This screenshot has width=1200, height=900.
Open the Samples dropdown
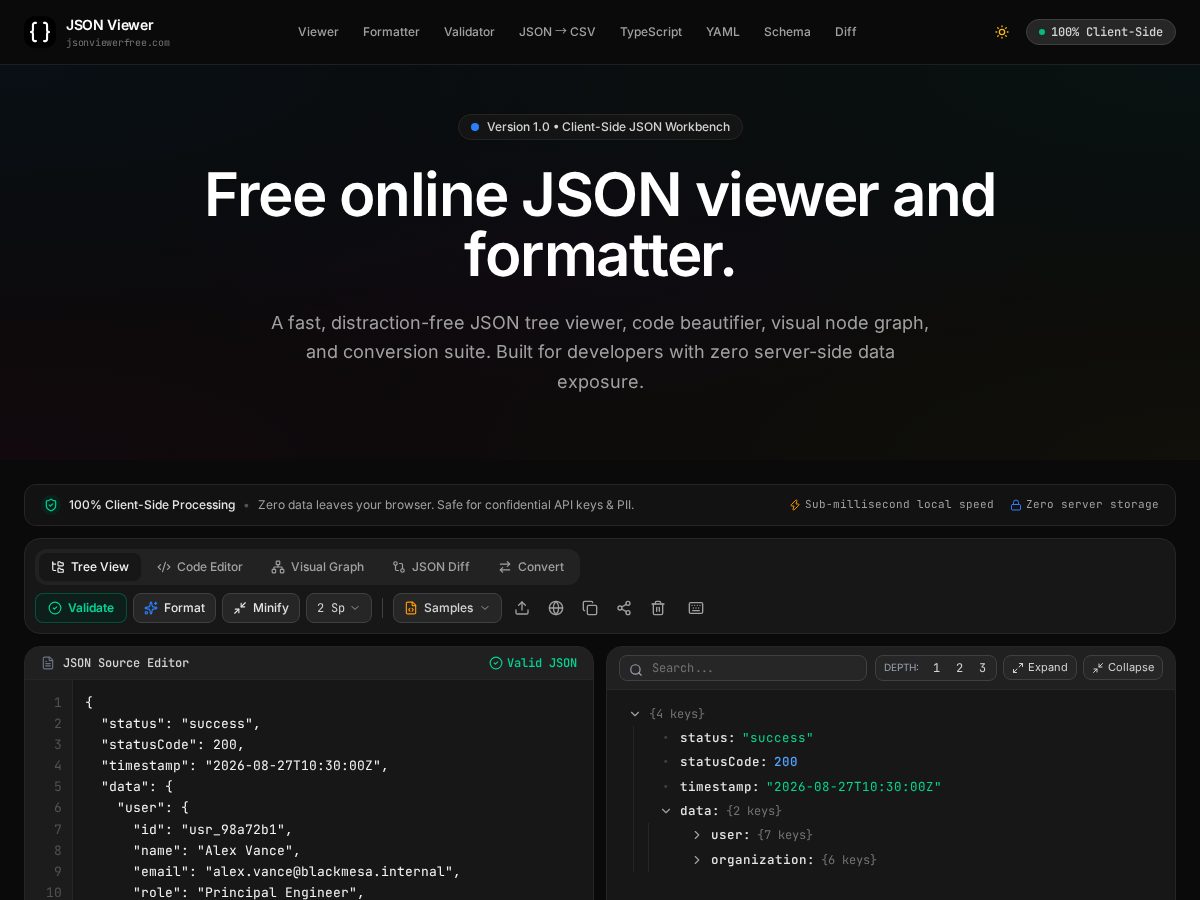(447, 608)
